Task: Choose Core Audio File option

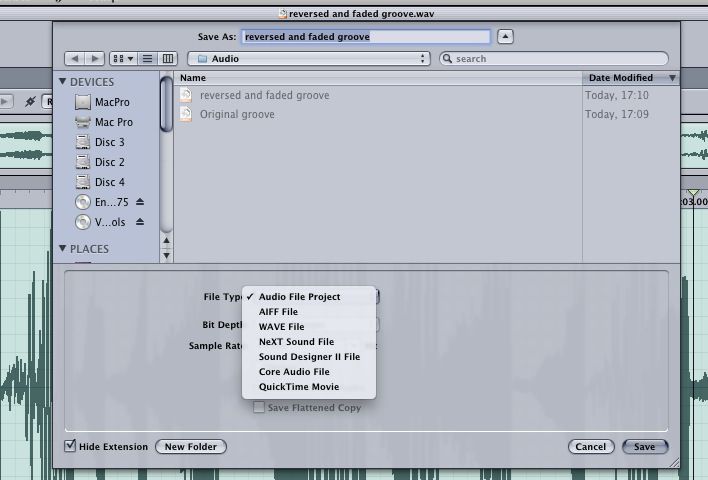Action: click(309, 372)
